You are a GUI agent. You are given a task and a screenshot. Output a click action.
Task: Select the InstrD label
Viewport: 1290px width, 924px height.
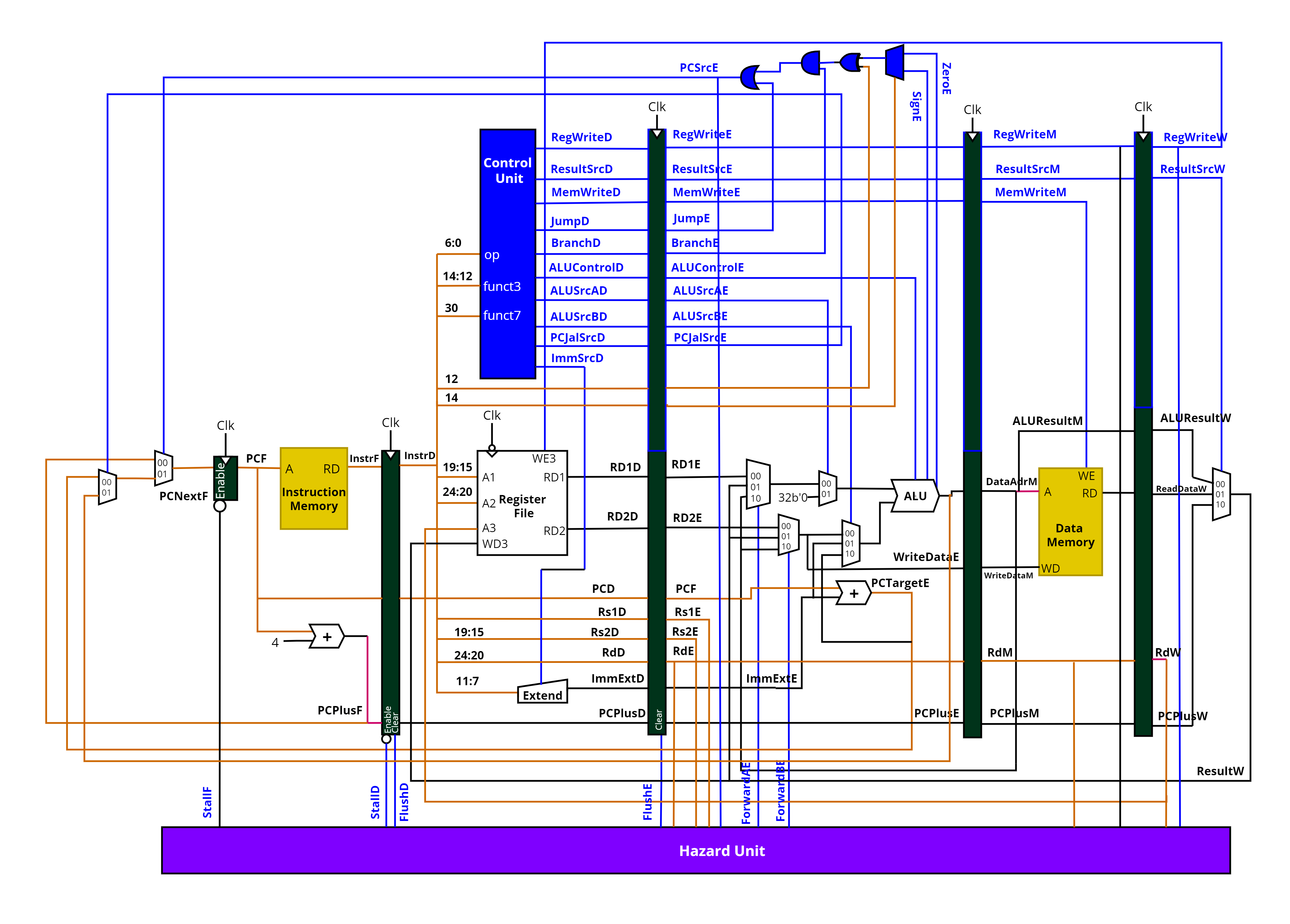(419, 455)
